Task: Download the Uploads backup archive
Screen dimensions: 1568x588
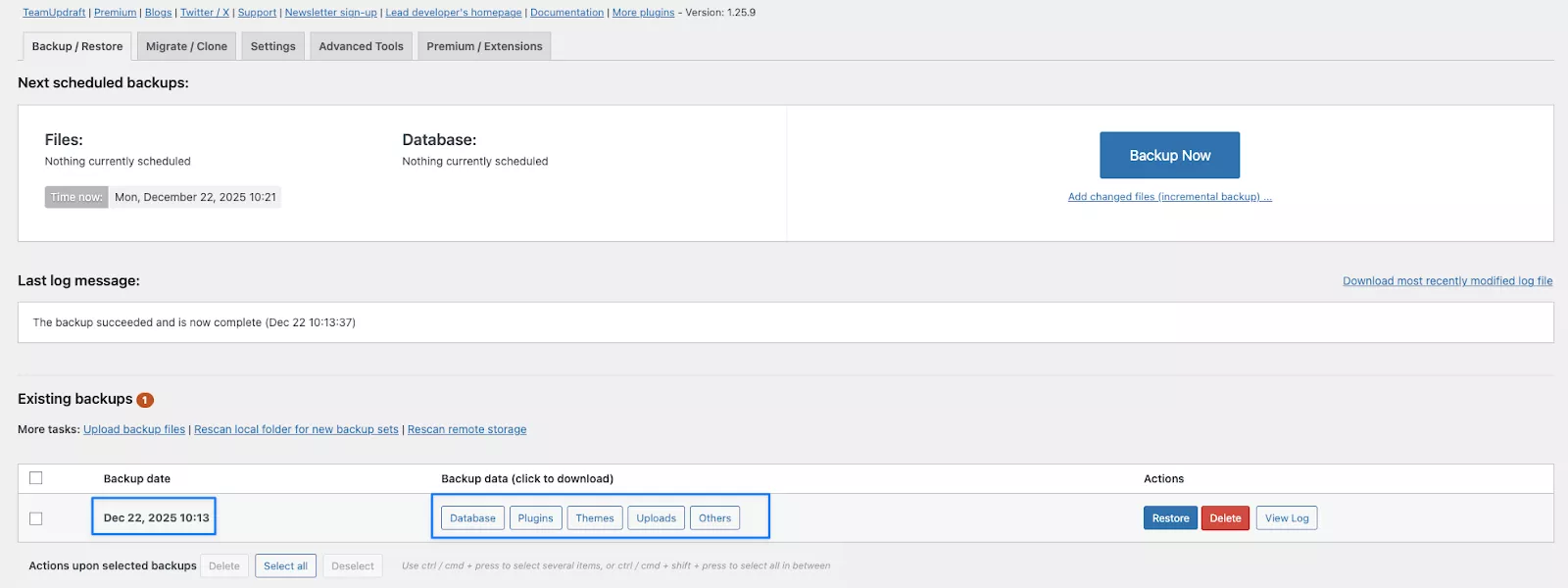Action: [x=656, y=518]
